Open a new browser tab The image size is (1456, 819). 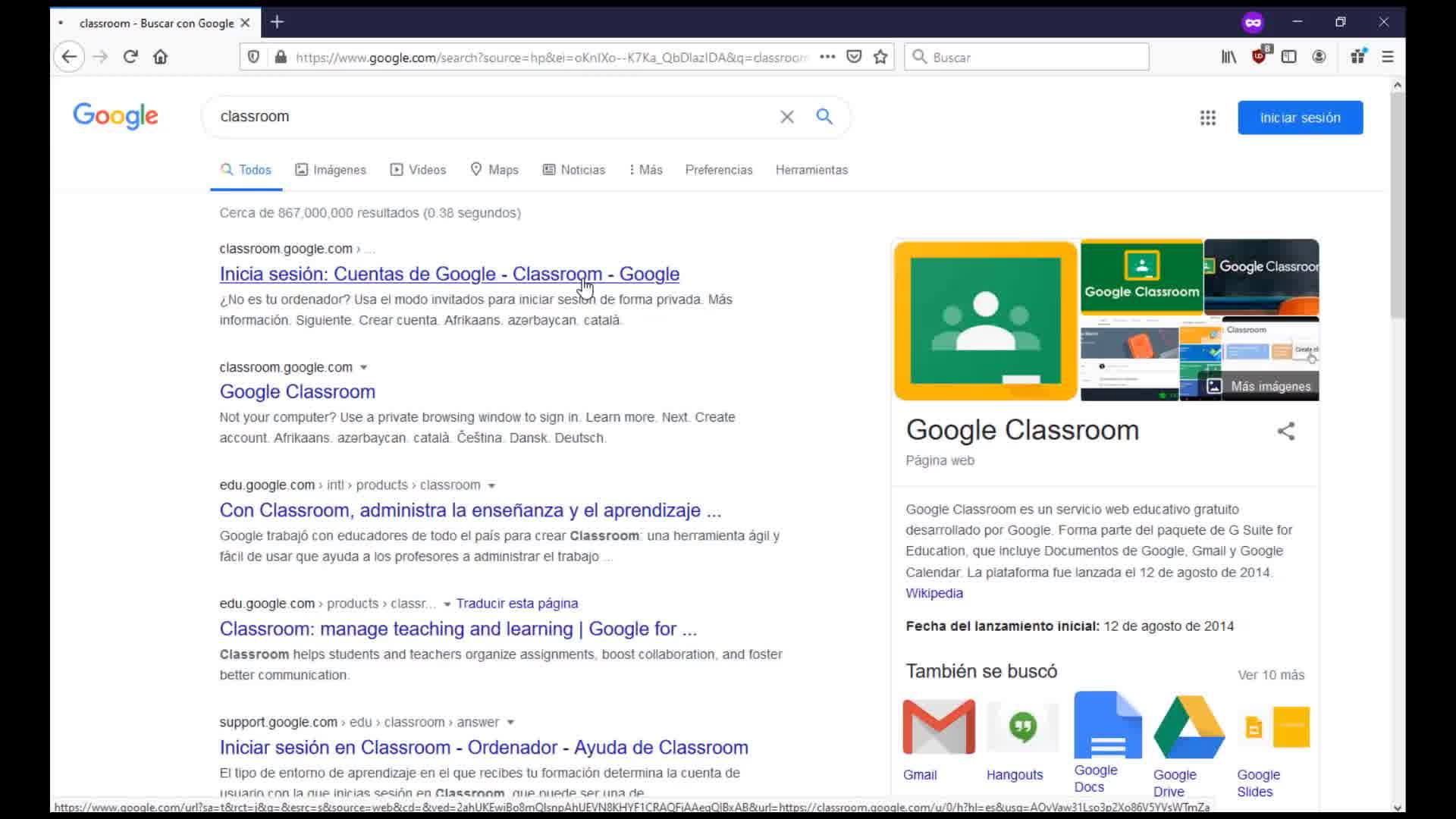[x=278, y=22]
